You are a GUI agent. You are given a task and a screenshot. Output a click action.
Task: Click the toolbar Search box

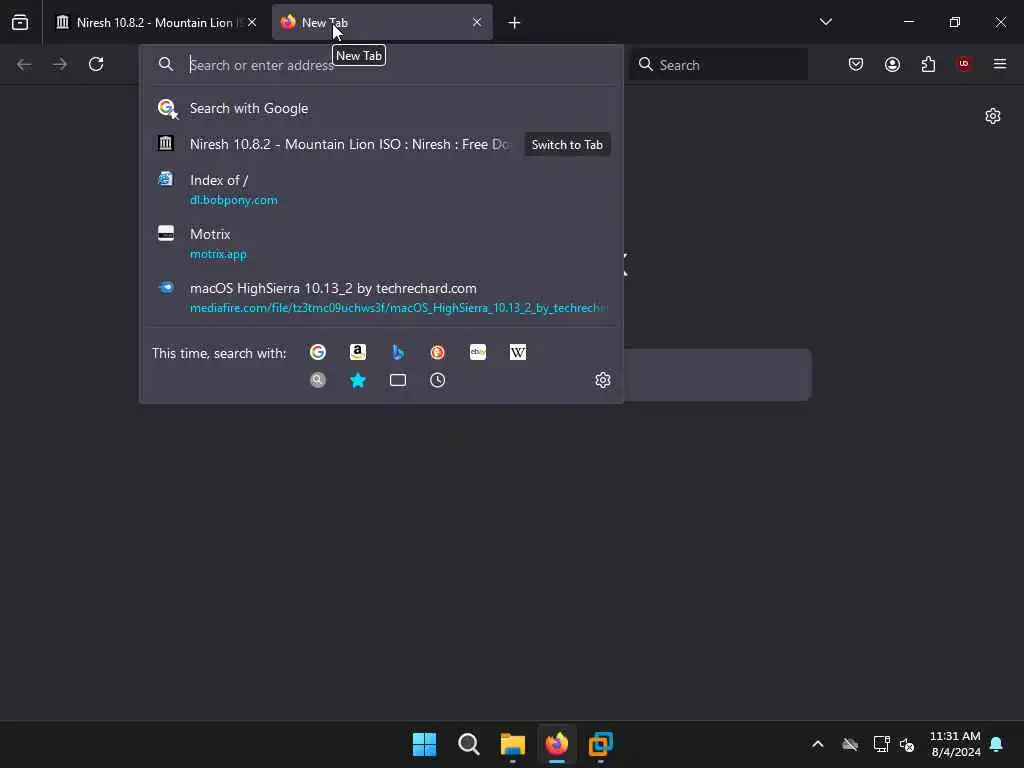718,65
